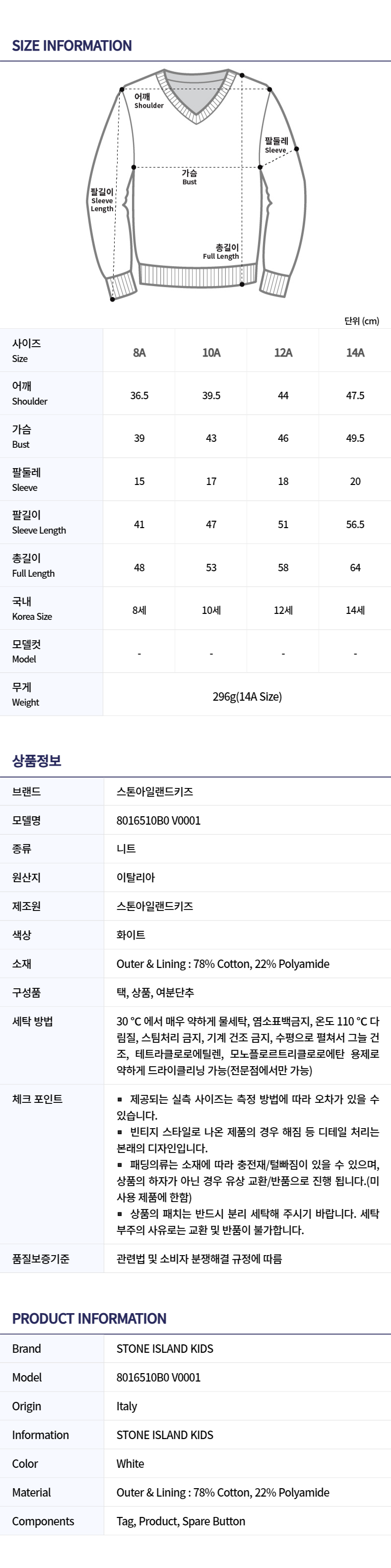Click the Shoulder label on sweater diagram
Image resolution: width=391 pixels, height=1568 pixels.
[x=148, y=101]
